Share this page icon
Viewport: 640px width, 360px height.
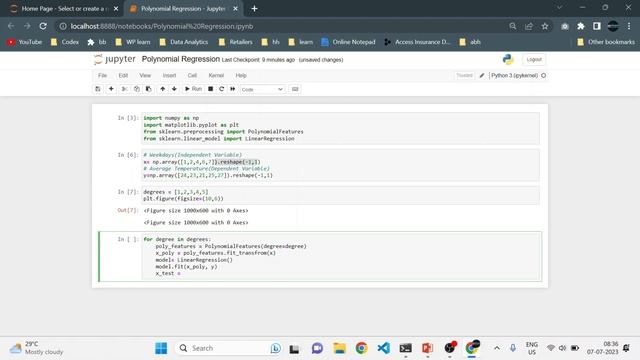coord(529,26)
